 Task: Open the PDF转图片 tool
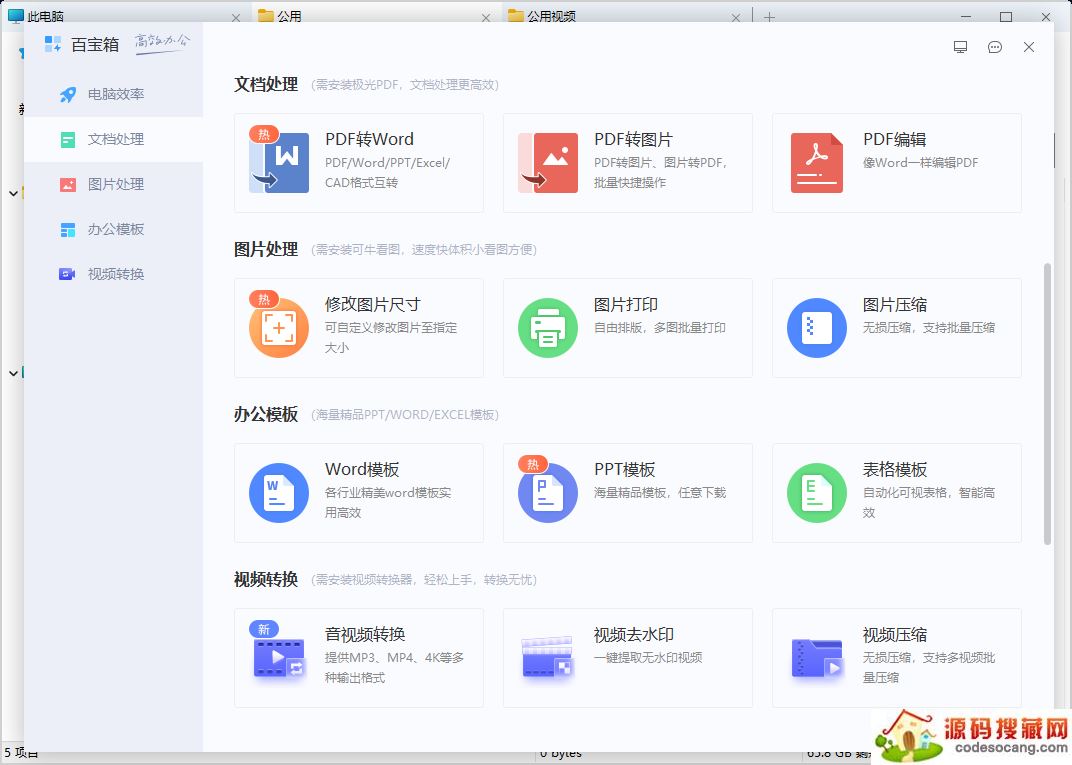click(x=627, y=163)
